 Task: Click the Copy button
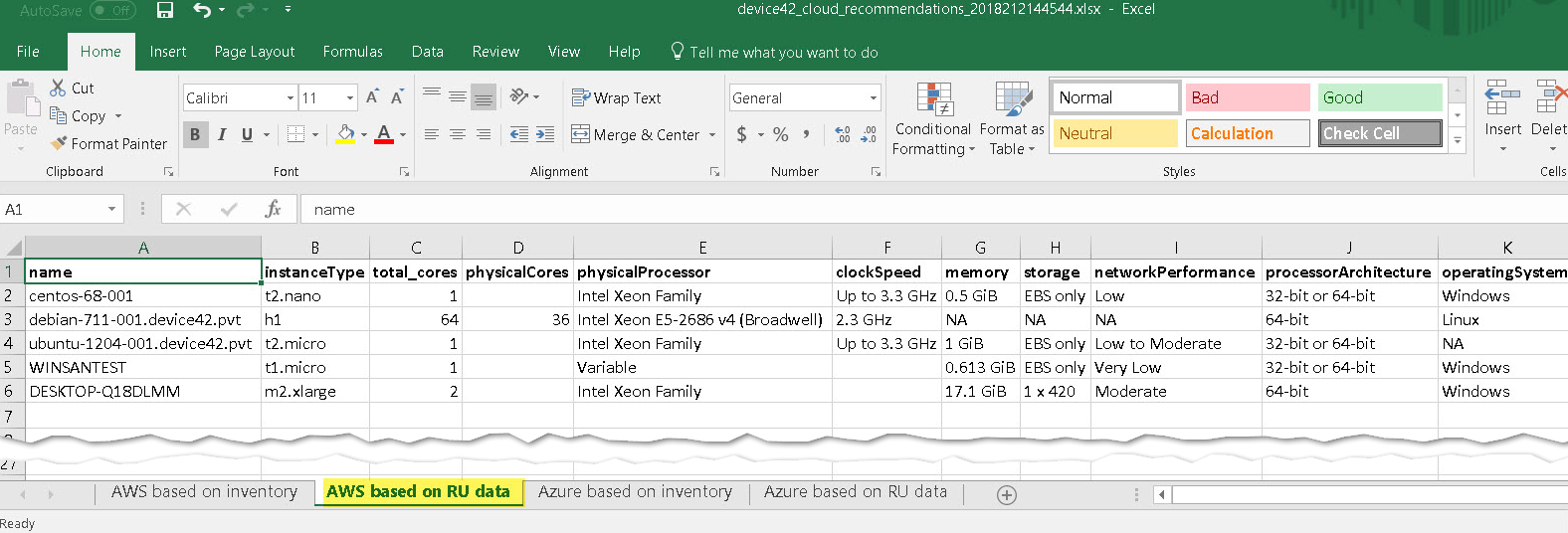(78, 115)
